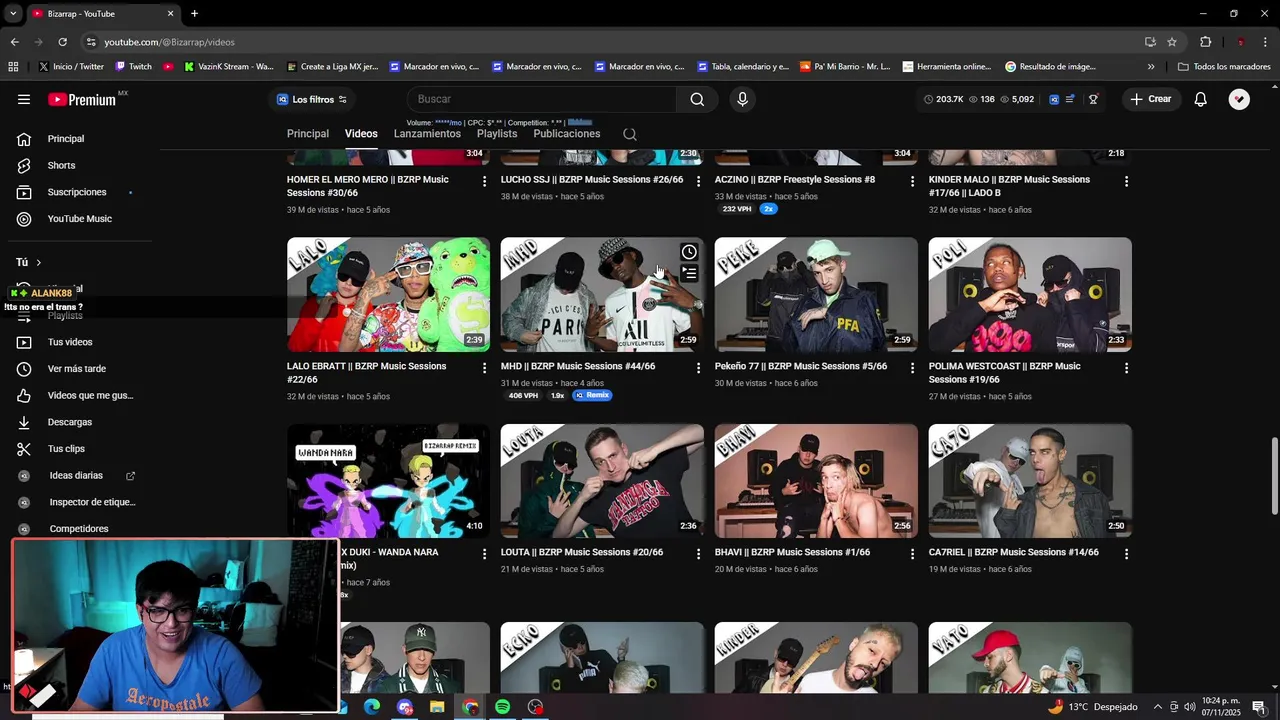Reload the page in Chrome
Image resolution: width=1280 pixels, height=720 pixels.
point(62,42)
